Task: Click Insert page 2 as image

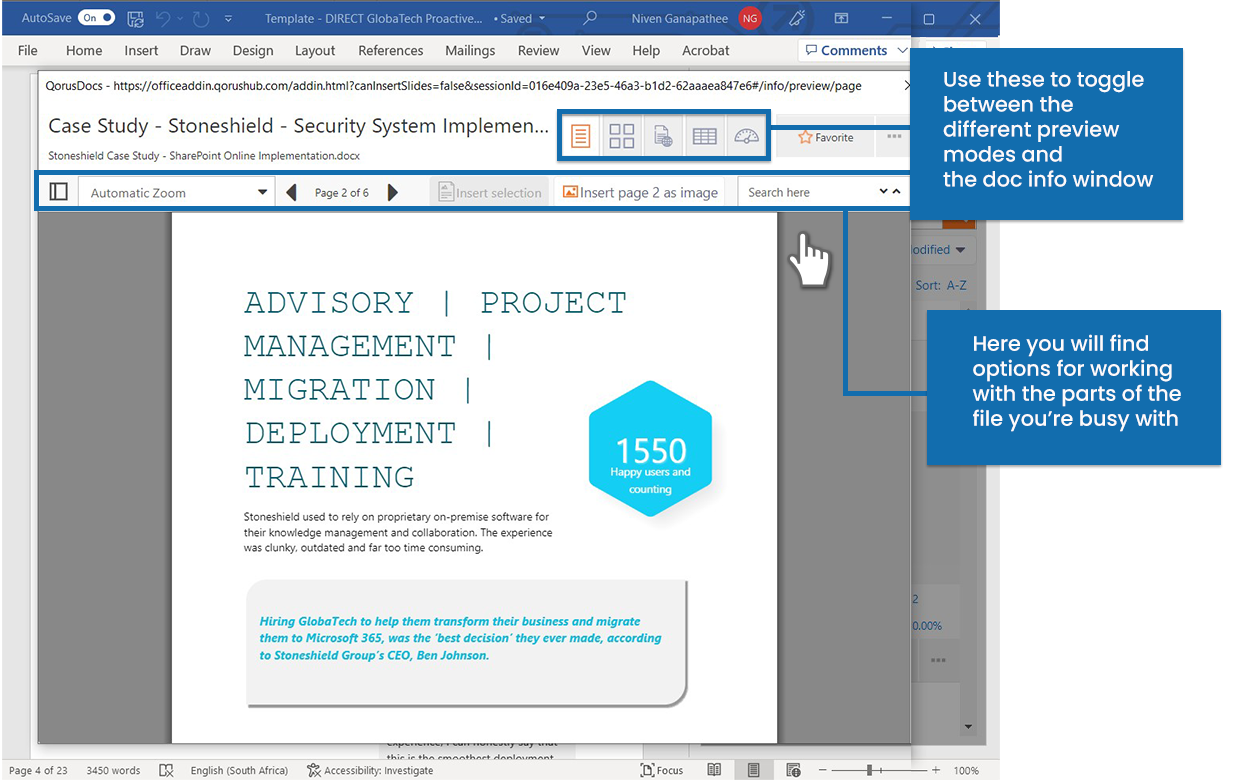Action: pyautogui.click(x=640, y=191)
